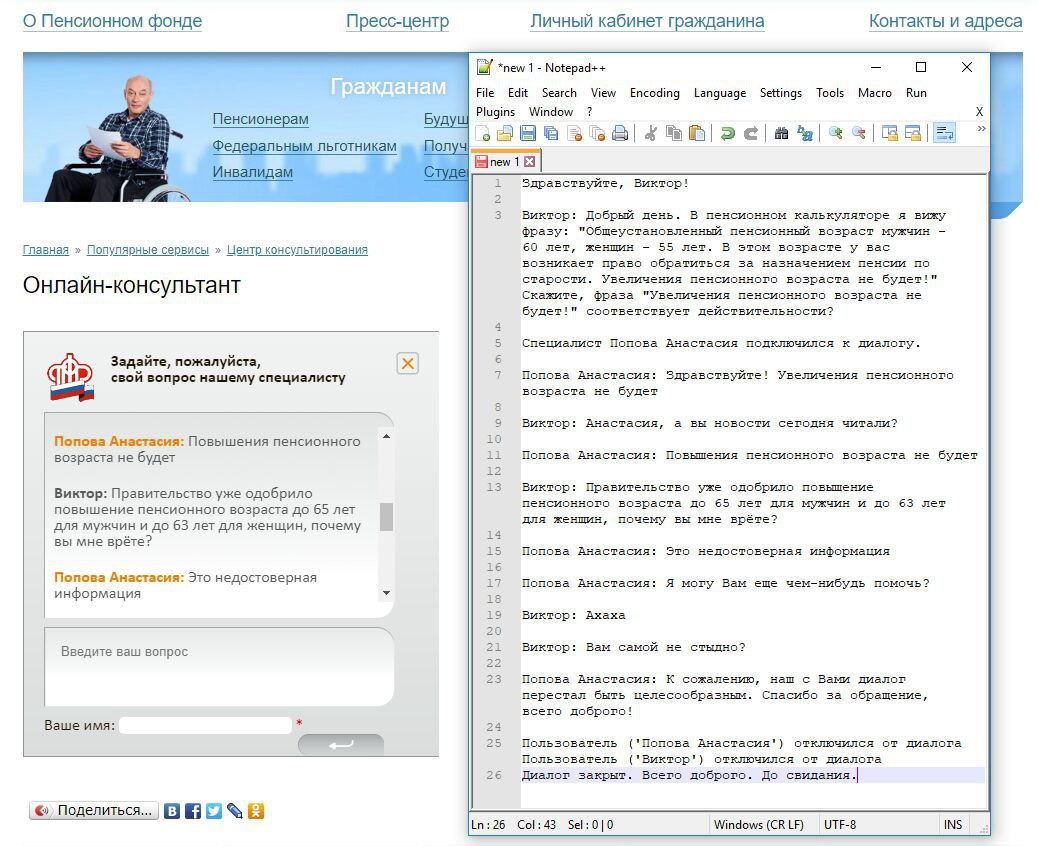Open 'Личный кабинет гражданина' link
The height and width of the screenshot is (846, 1037).
(647, 21)
